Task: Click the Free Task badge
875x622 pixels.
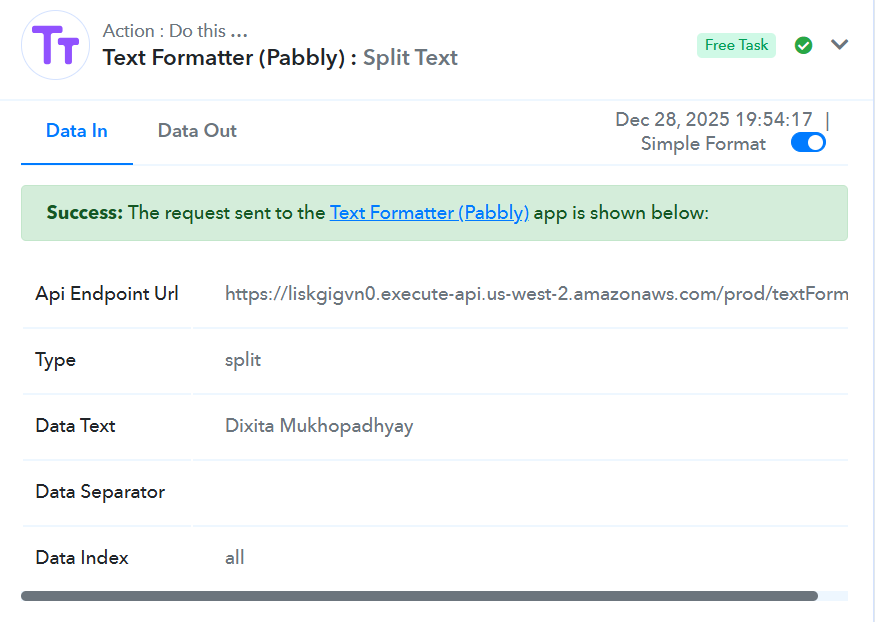Action: (x=736, y=45)
